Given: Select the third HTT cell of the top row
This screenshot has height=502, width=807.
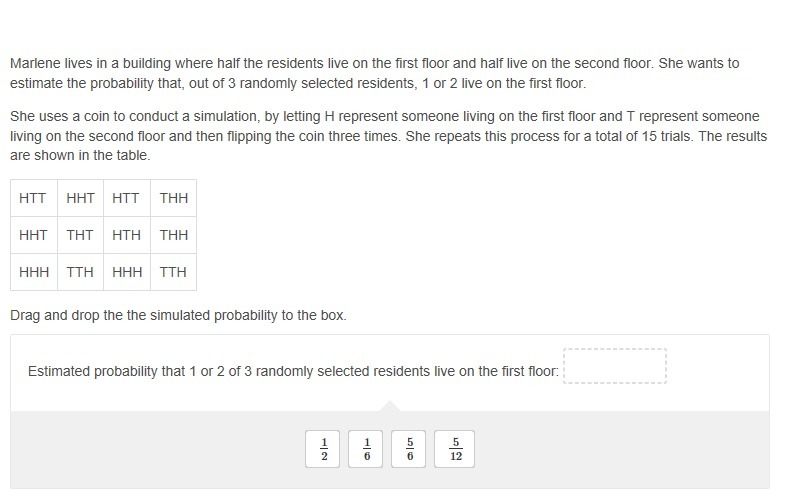Looking at the screenshot, I should pyautogui.click(x=127, y=198).
